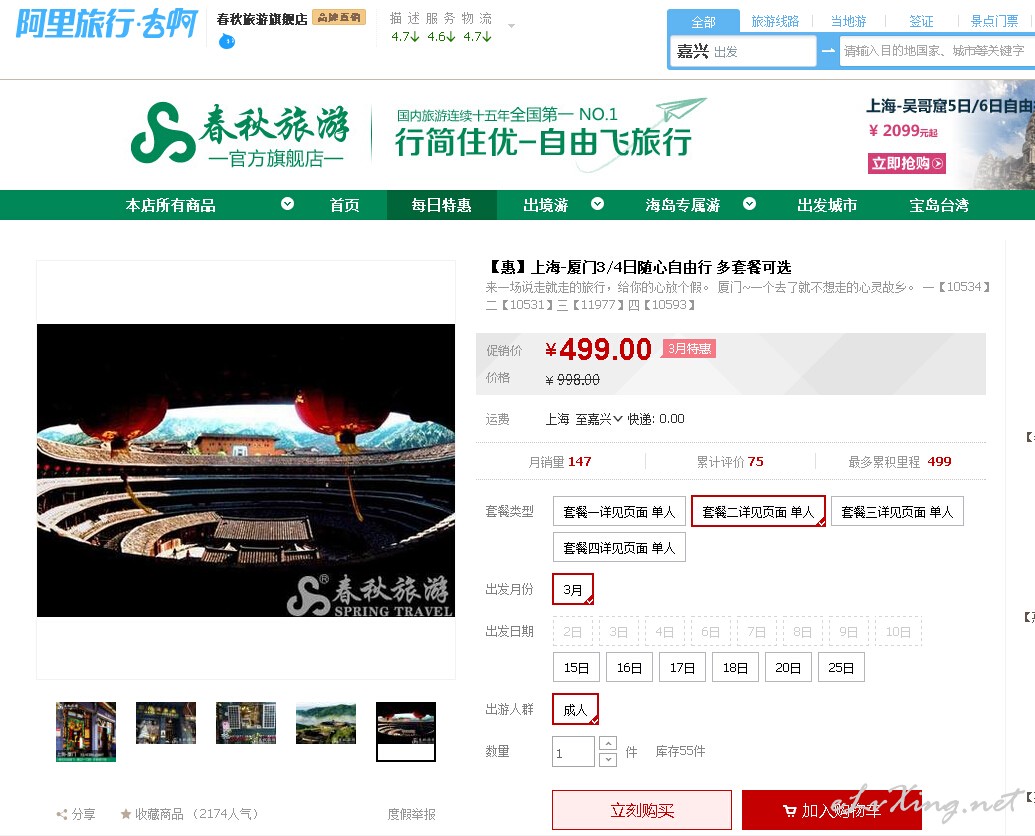Open the 出境游 nav item
Screen dimensions: 1035x836
(546, 205)
